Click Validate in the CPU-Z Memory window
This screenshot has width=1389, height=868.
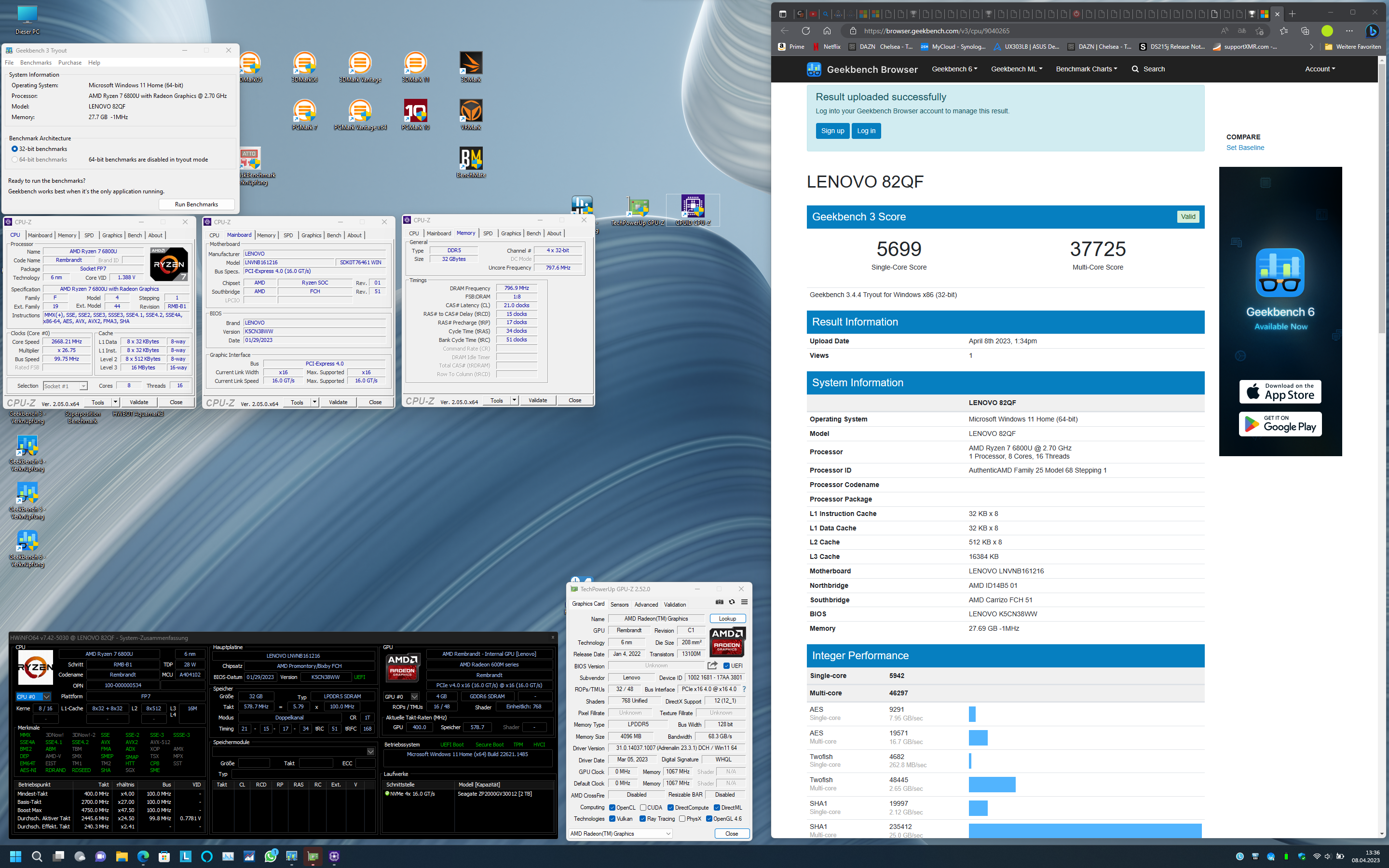pyautogui.click(x=538, y=401)
